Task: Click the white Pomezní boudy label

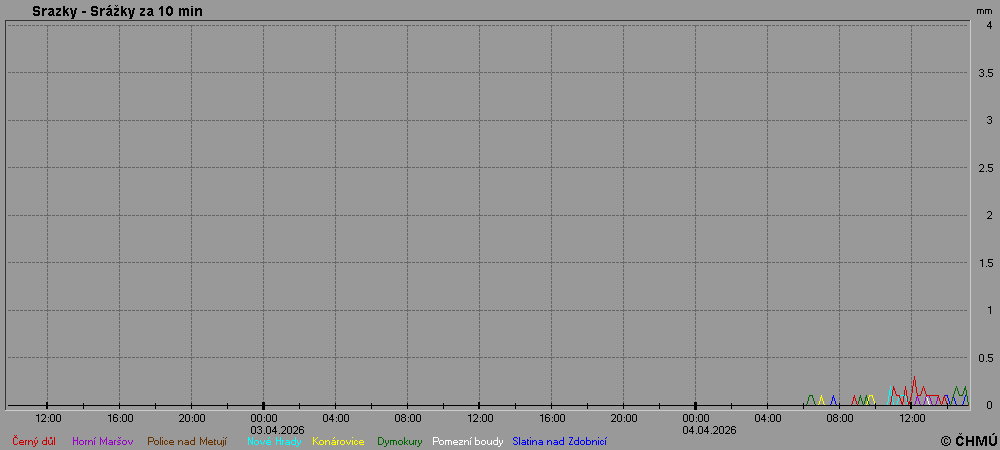Action: (468, 441)
